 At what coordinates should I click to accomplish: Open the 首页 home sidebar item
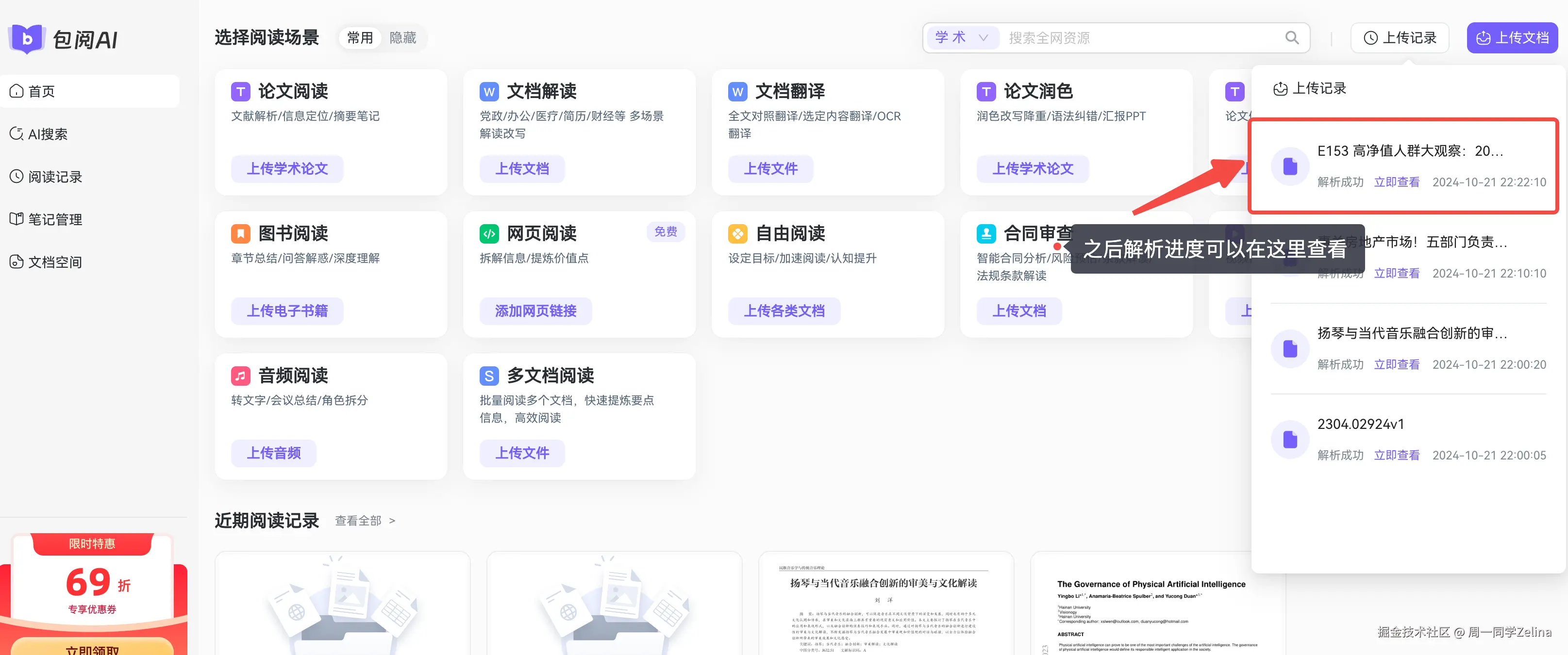click(40, 91)
